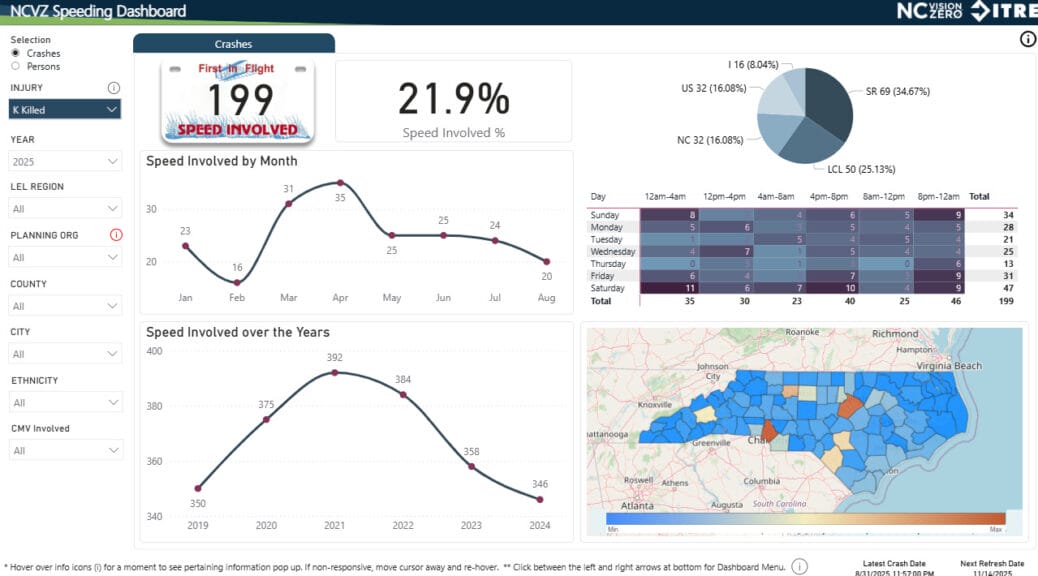Click the First in Flight license plate image
This screenshot has width=1038, height=576.
tap(238, 101)
